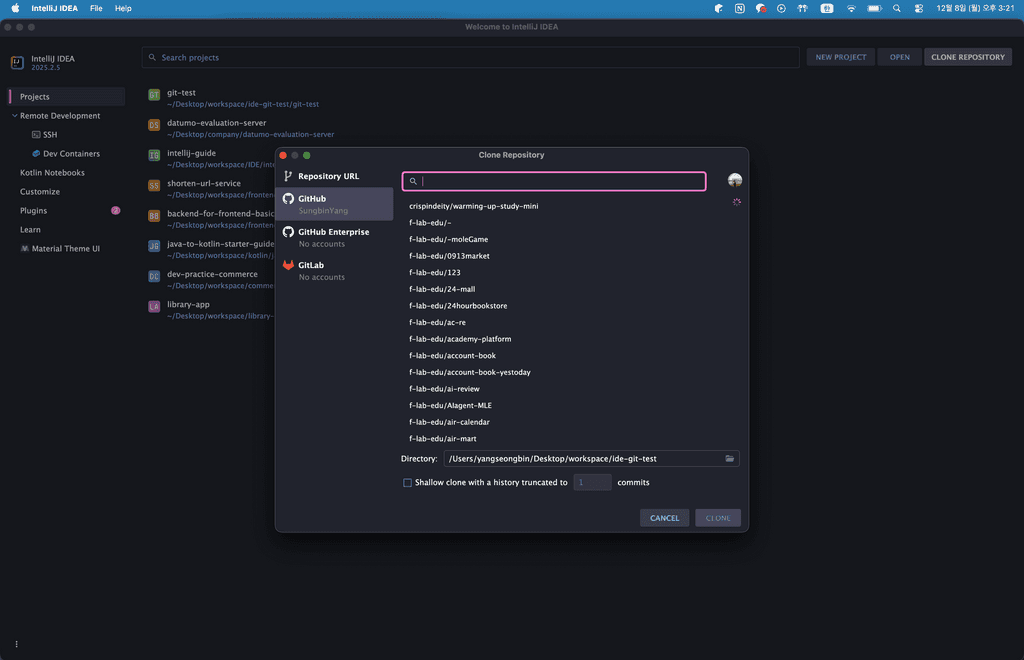Click the Repository URL branch icon
The width and height of the screenshot is (1024, 660).
[x=288, y=176]
